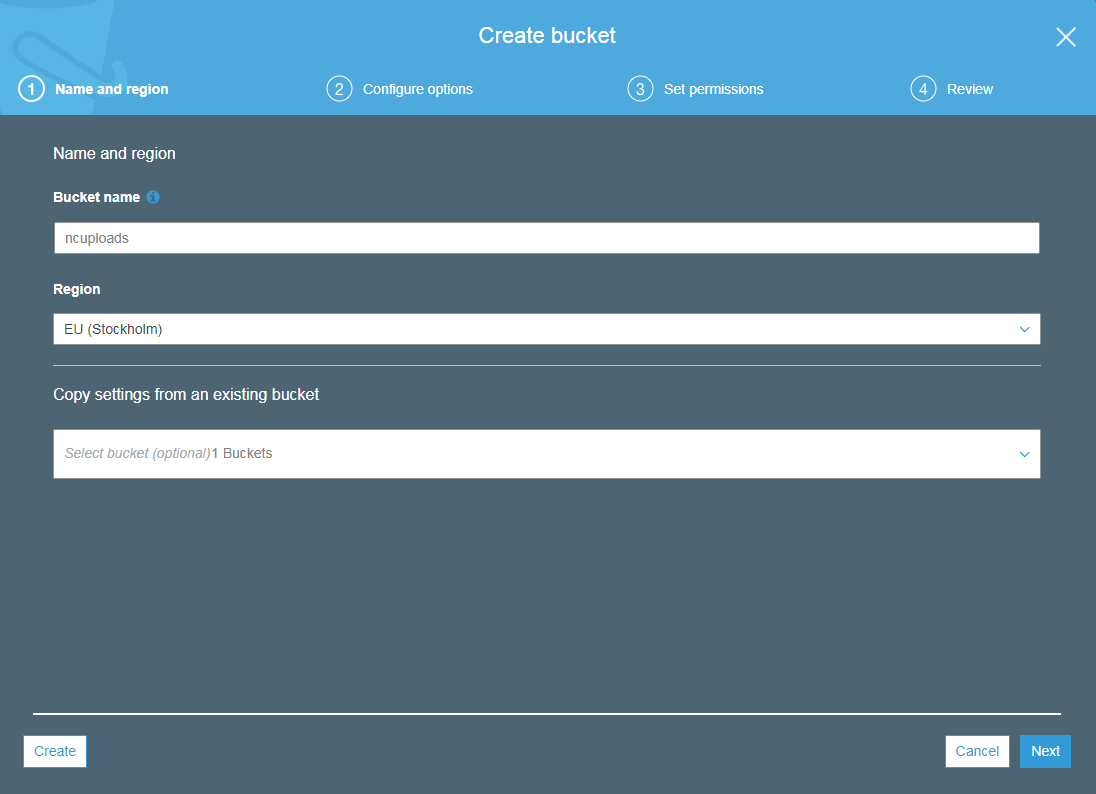Open the Select bucket (optional) dropdown

[x=547, y=454]
